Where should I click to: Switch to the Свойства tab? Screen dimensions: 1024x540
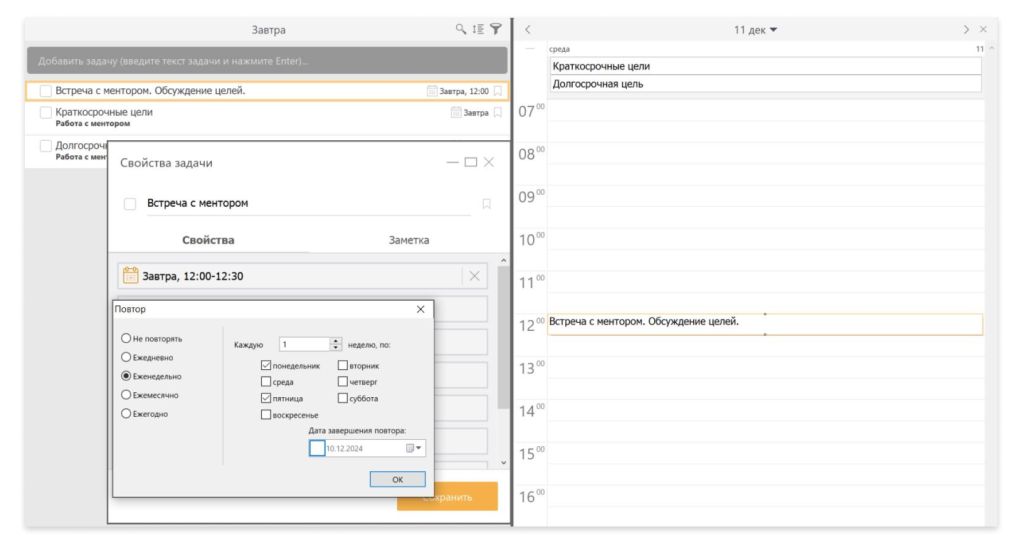coord(208,240)
